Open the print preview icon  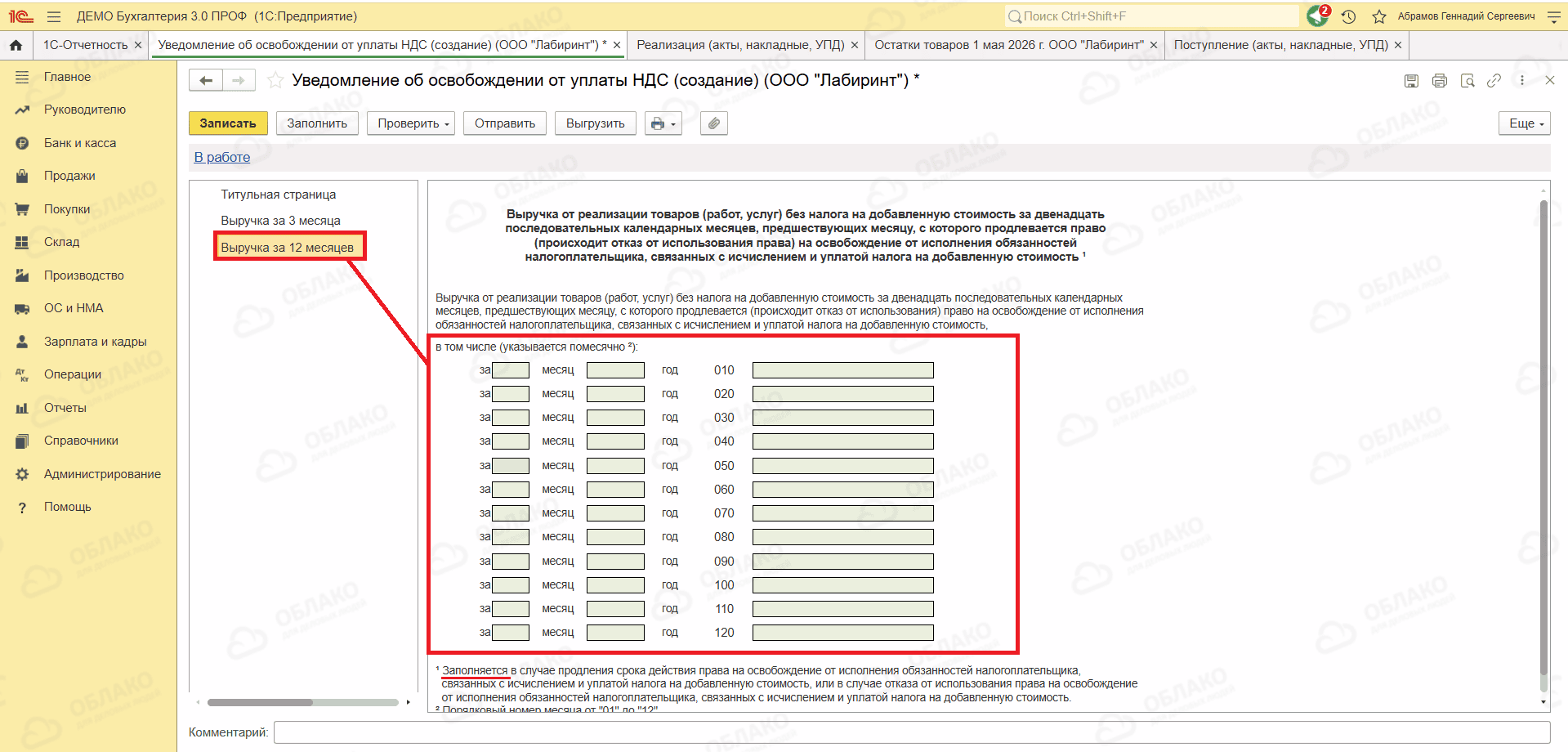[x=1467, y=80]
